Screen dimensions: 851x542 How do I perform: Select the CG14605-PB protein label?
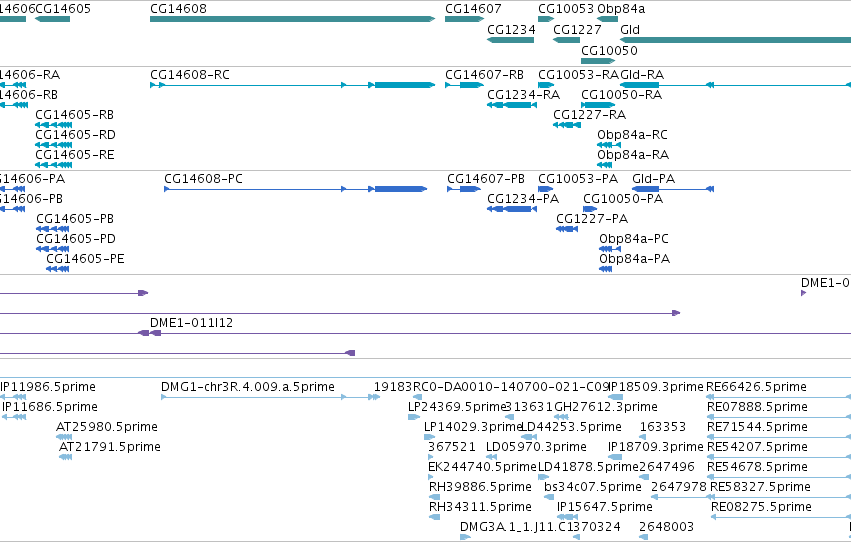[x=75, y=219]
